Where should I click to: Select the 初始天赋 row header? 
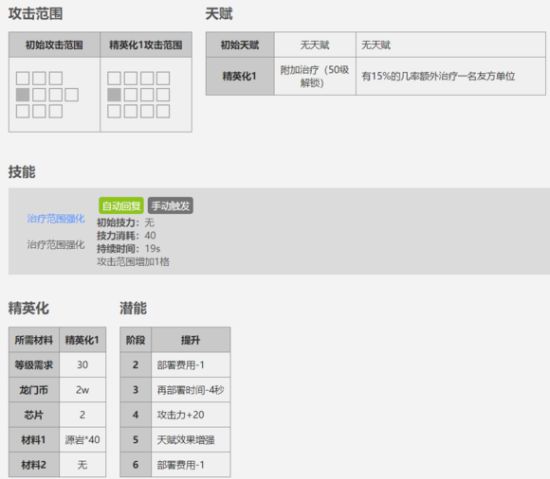tap(240, 45)
